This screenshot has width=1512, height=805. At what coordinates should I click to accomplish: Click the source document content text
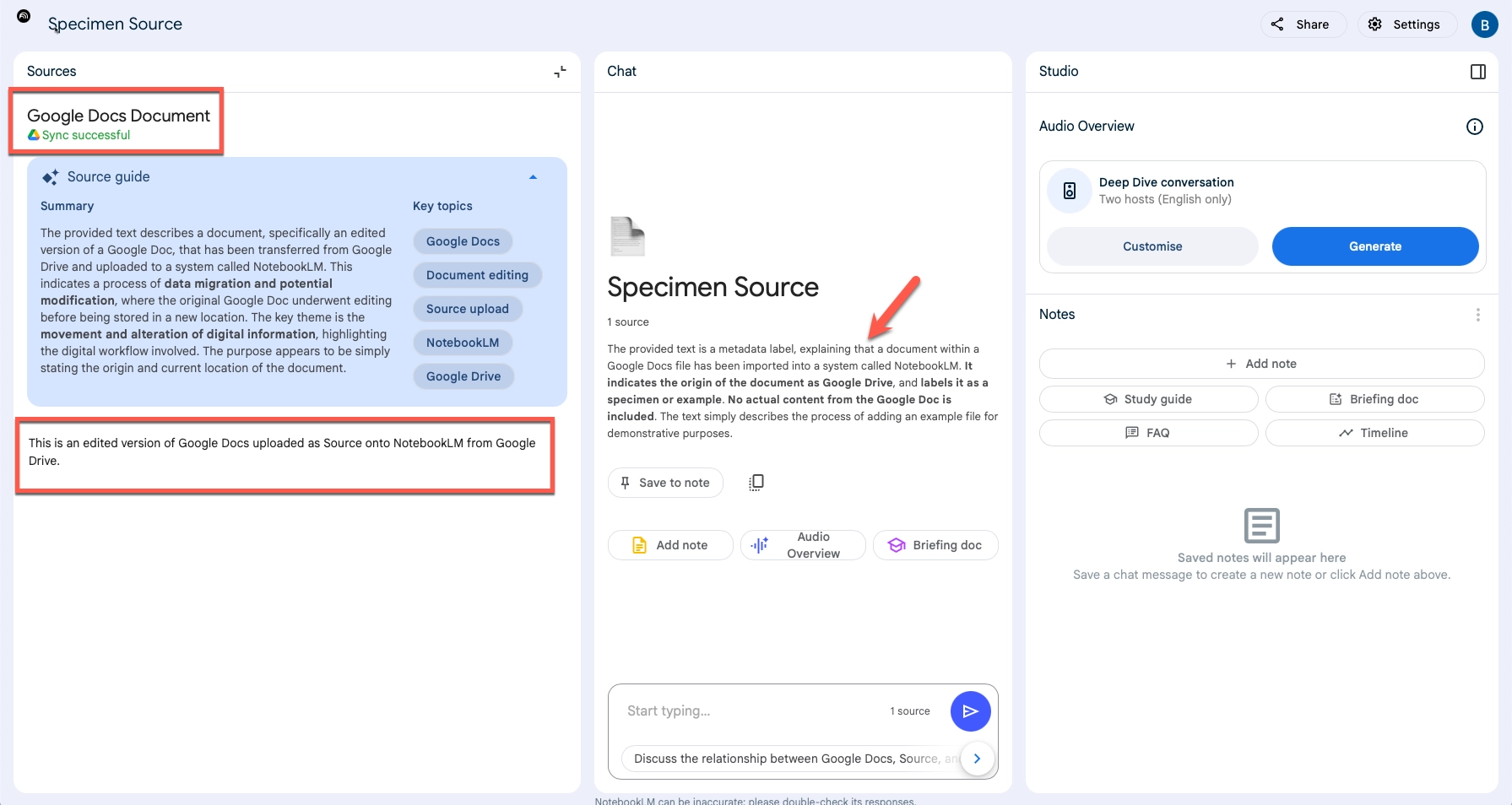[282, 451]
